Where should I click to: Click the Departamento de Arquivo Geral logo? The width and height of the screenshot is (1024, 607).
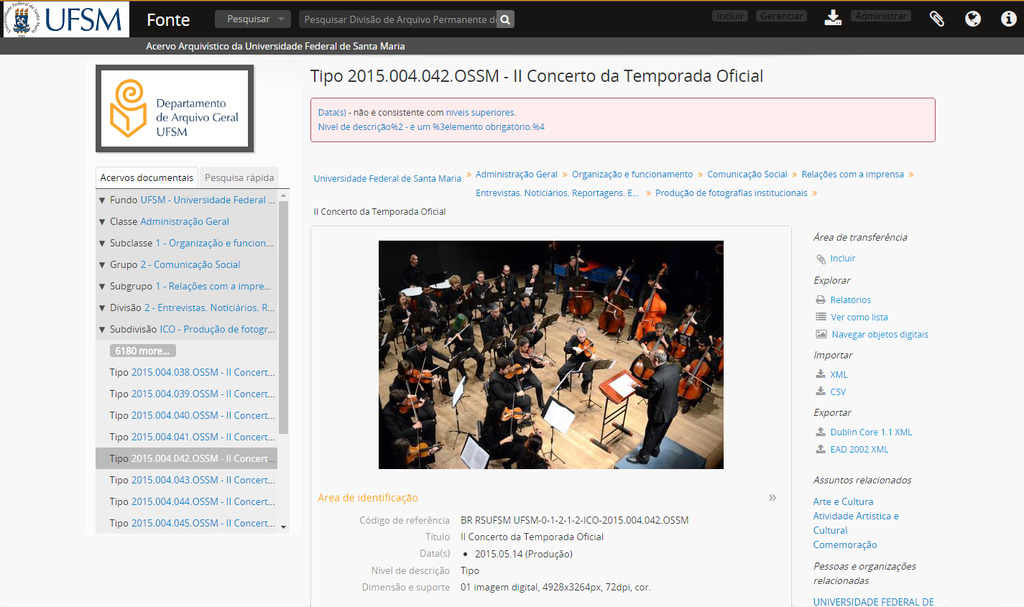coord(174,109)
